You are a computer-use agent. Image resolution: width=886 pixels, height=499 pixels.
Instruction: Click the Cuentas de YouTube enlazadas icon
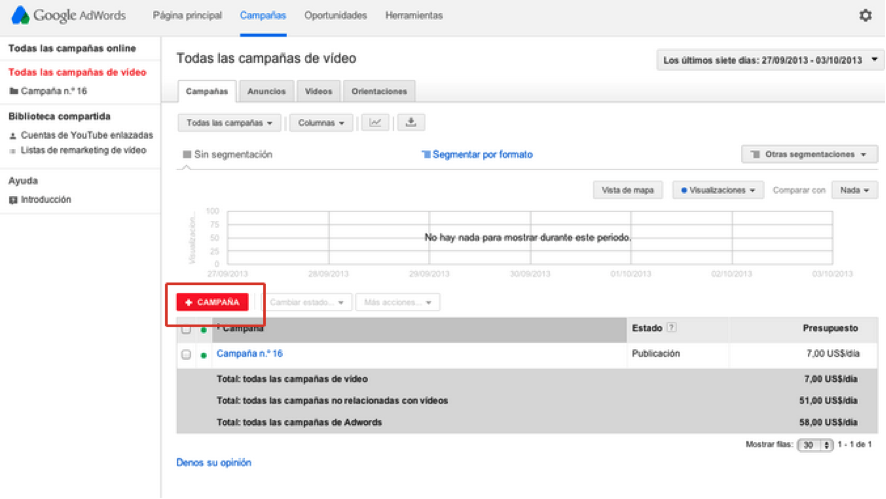[13, 135]
